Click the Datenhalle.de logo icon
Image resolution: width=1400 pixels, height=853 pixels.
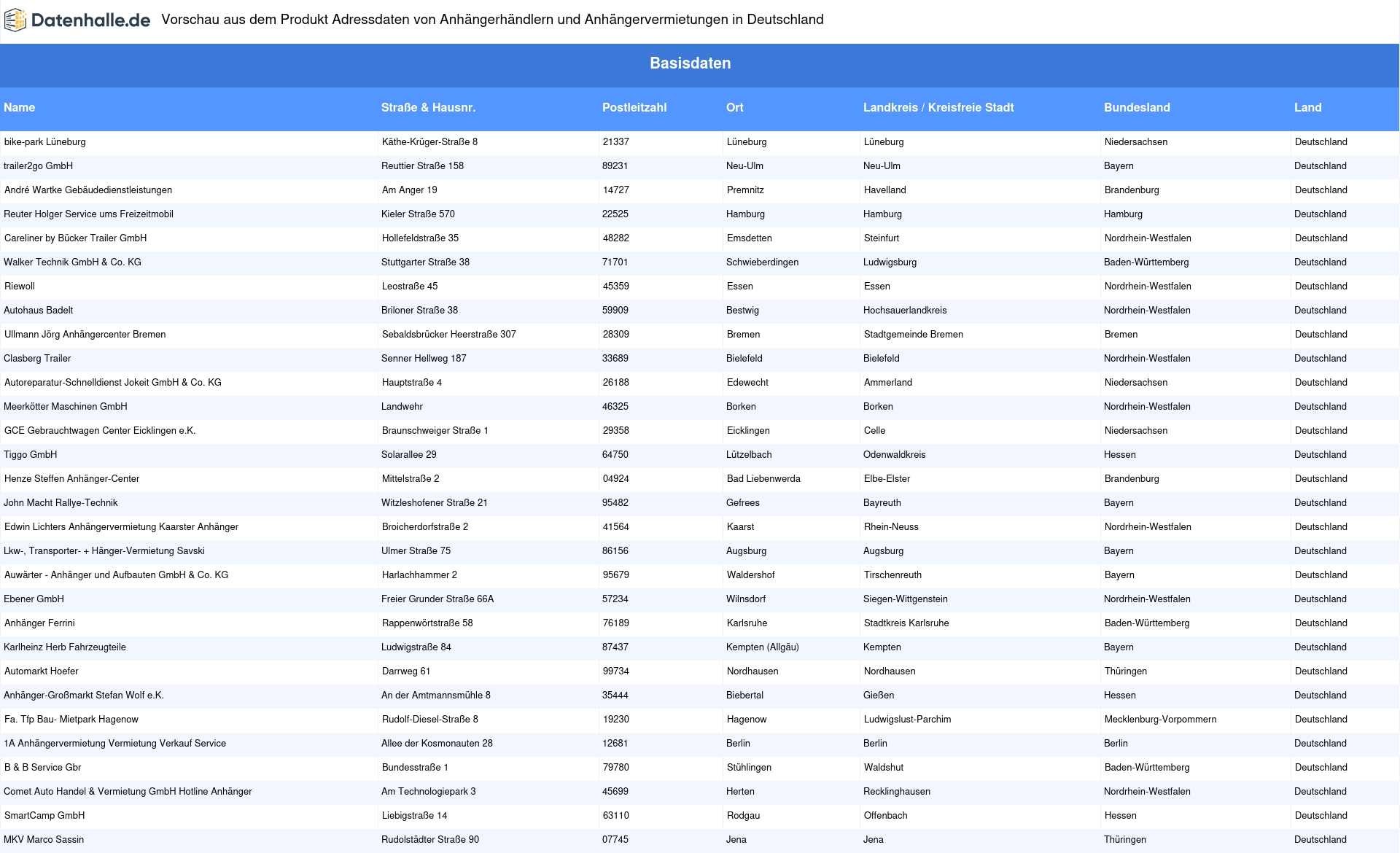(15, 20)
